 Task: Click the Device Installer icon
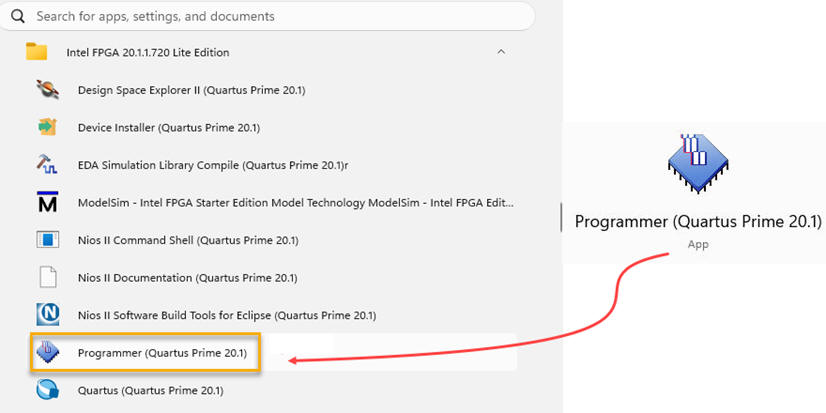47,127
